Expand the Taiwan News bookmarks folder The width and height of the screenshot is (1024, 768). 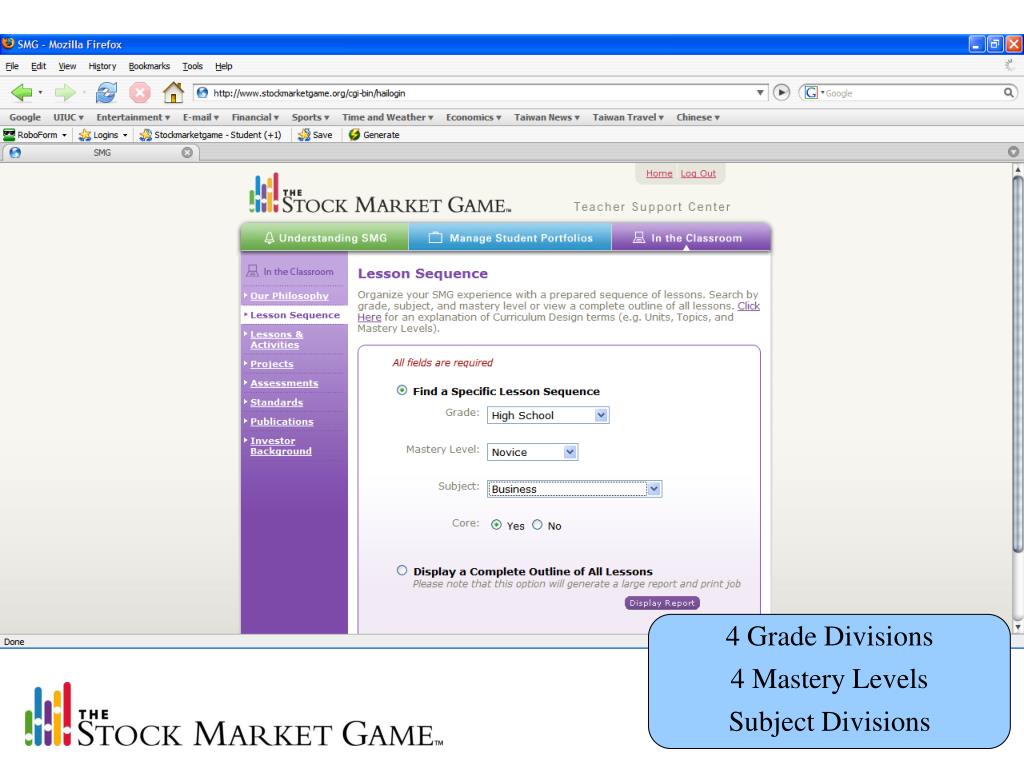[x=547, y=118]
